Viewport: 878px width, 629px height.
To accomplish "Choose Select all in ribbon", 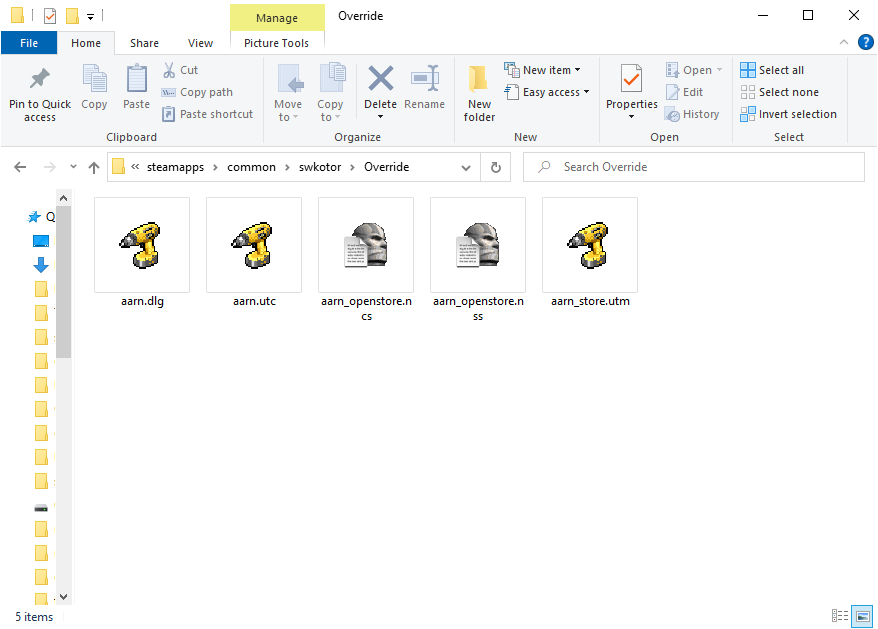I will (772, 70).
